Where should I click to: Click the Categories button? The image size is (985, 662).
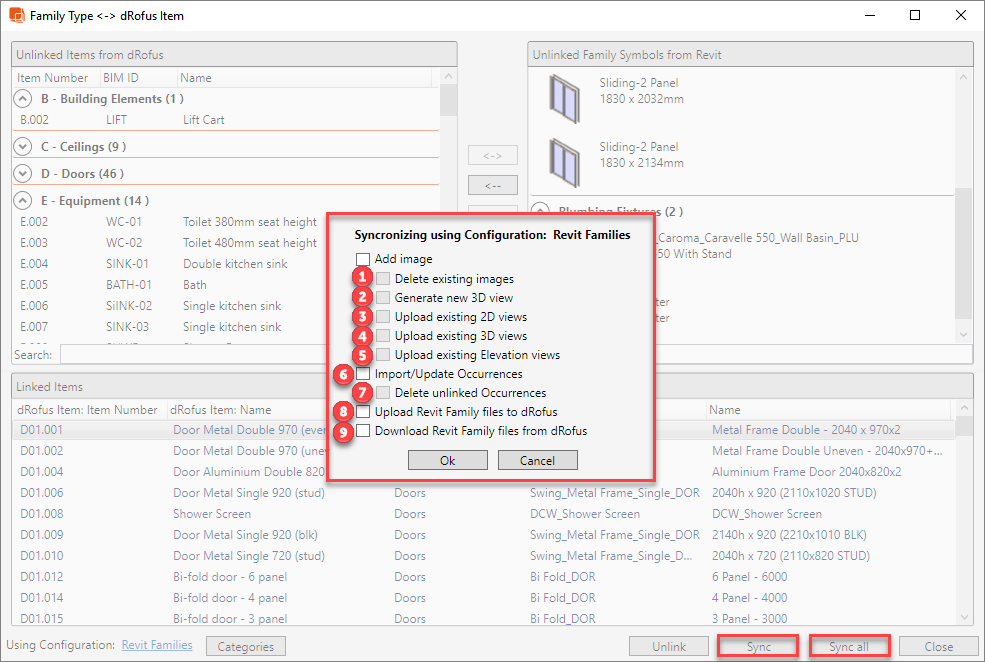[246, 647]
